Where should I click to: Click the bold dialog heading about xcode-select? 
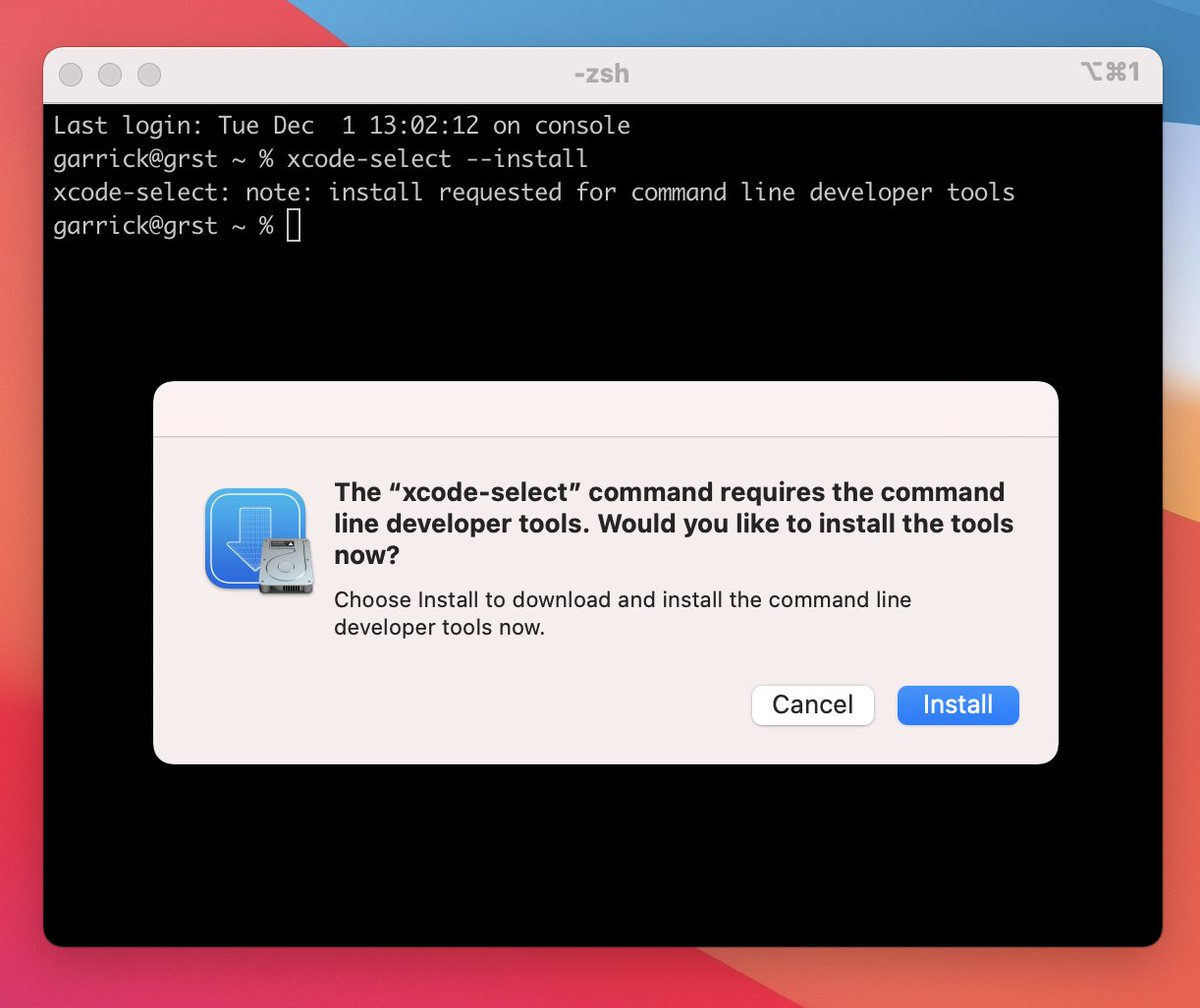[x=673, y=523]
